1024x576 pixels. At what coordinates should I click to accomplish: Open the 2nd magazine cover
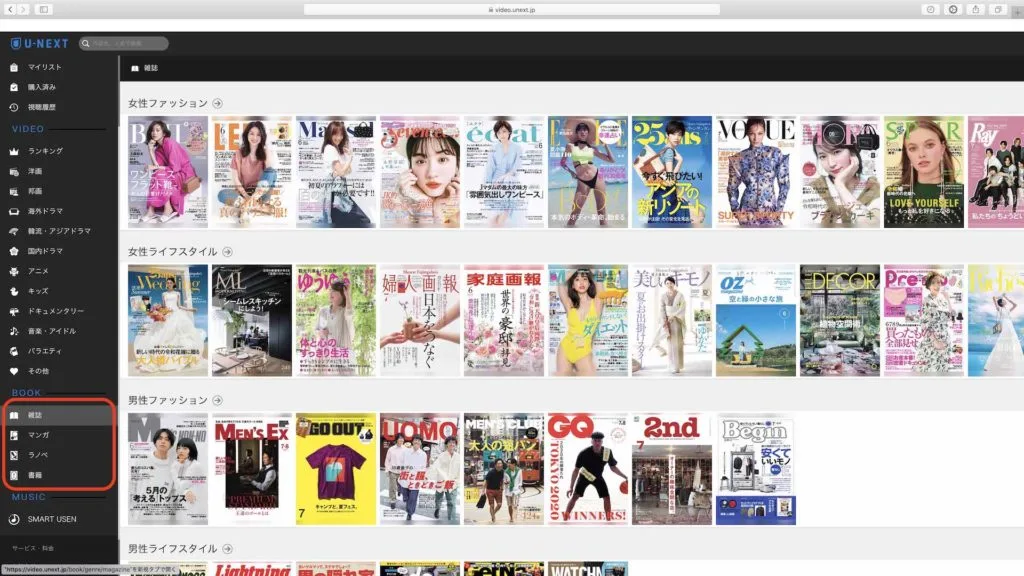tap(671, 469)
